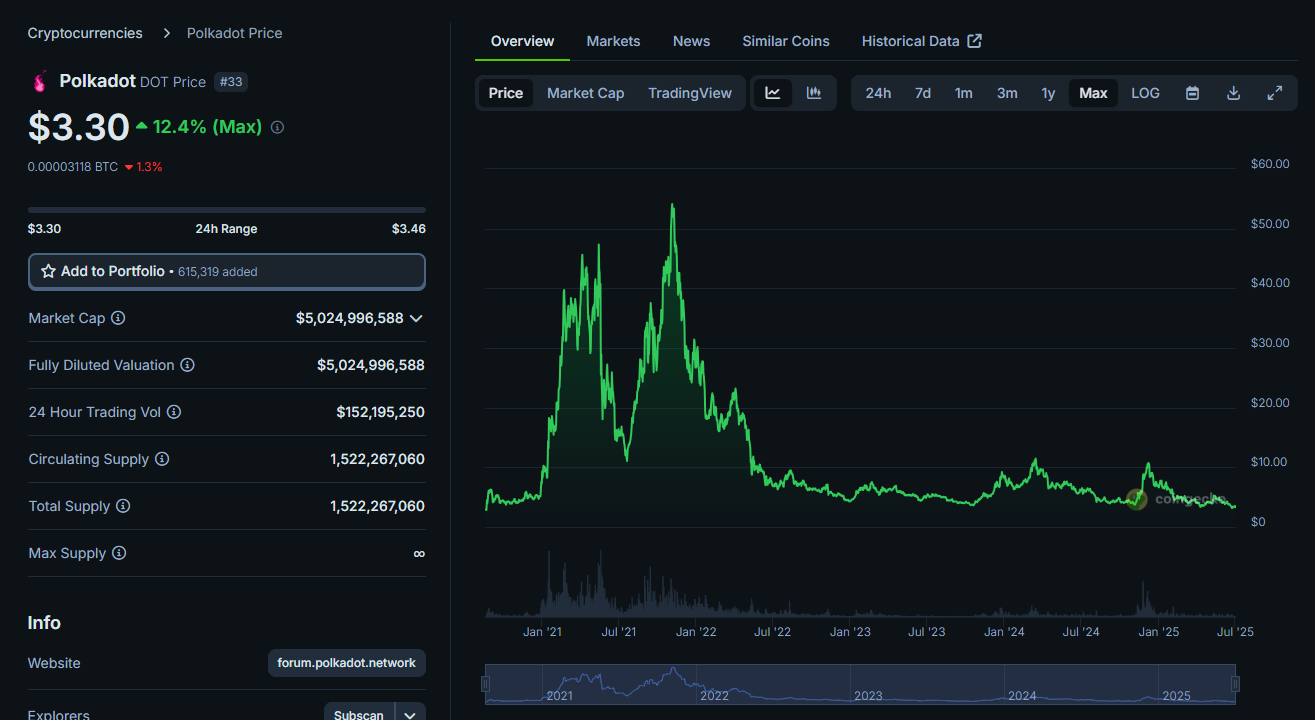The height and width of the screenshot is (720, 1315).
Task: Open the Similar Coins tab
Action: pyautogui.click(x=786, y=41)
